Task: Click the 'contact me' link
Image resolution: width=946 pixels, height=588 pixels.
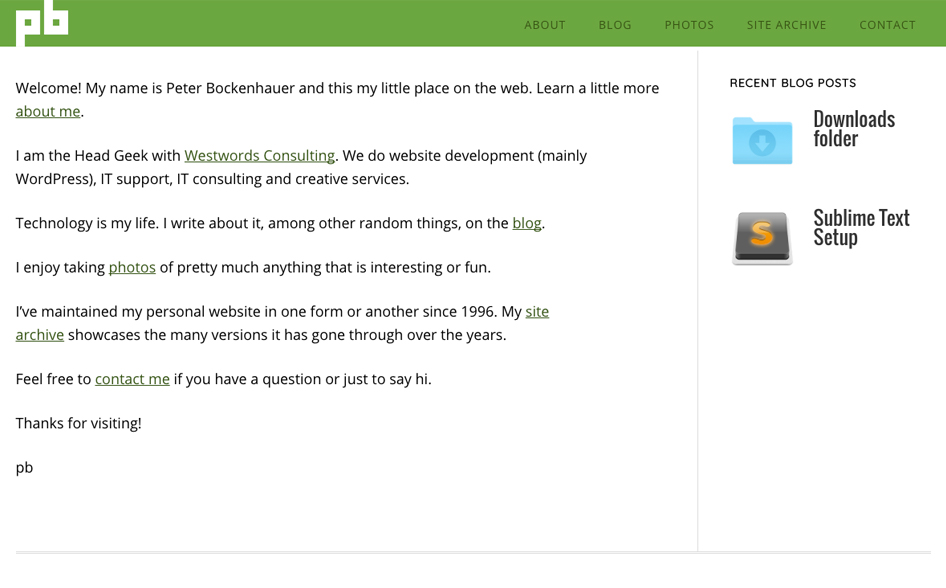Action: pyautogui.click(x=132, y=380)
